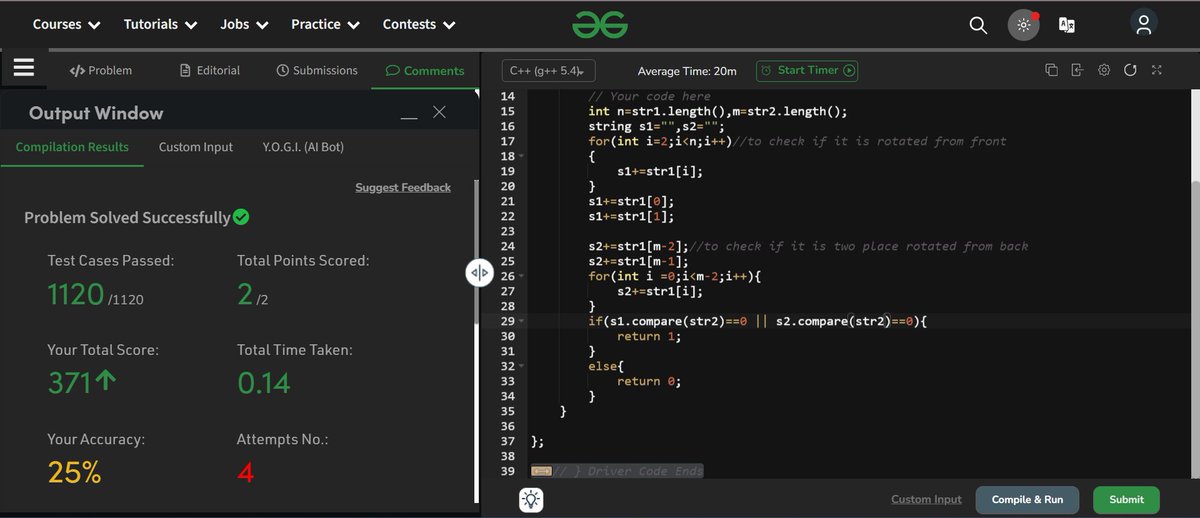Click the '// Driver Code Ends' comment
The height and width of the screenshot is (518, 1200).
(x=629, y=471)
